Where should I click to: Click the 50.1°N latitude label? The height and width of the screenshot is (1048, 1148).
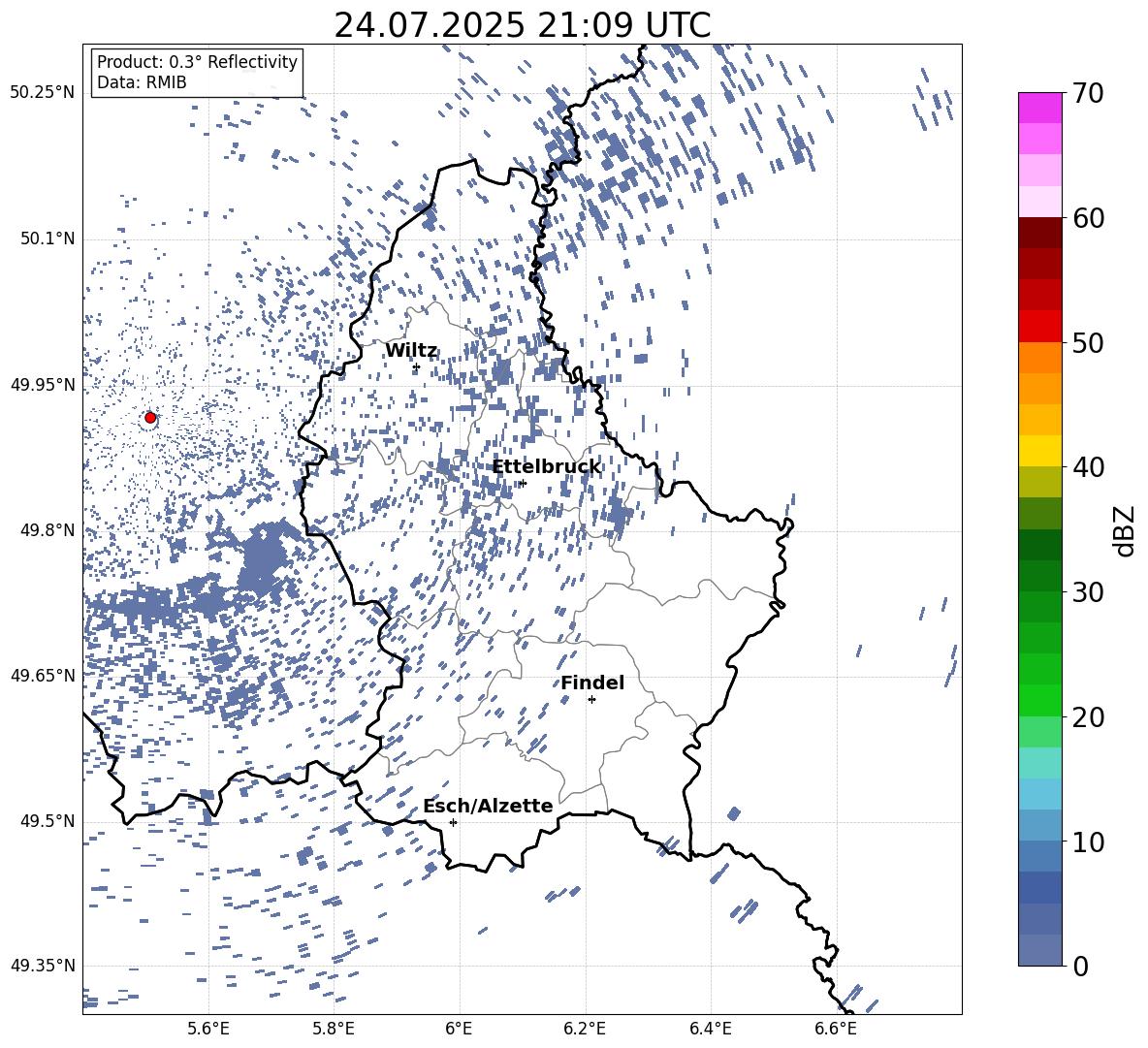coord(48,238)
